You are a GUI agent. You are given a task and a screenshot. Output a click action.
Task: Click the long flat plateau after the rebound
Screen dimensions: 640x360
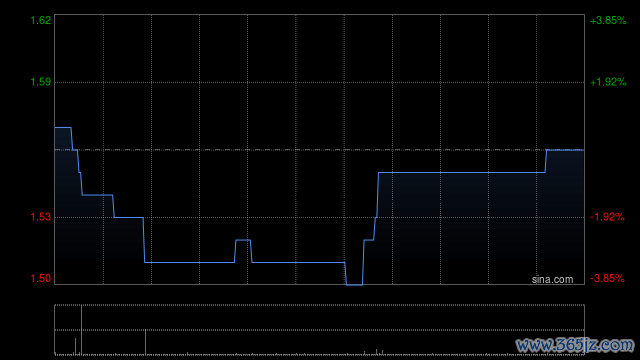coord(462,173)
